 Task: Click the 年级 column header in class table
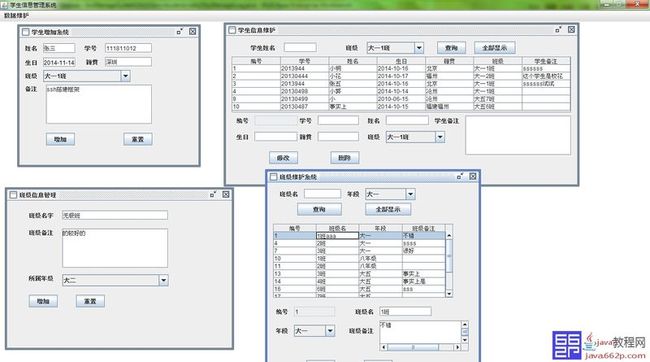pos(381,228)
